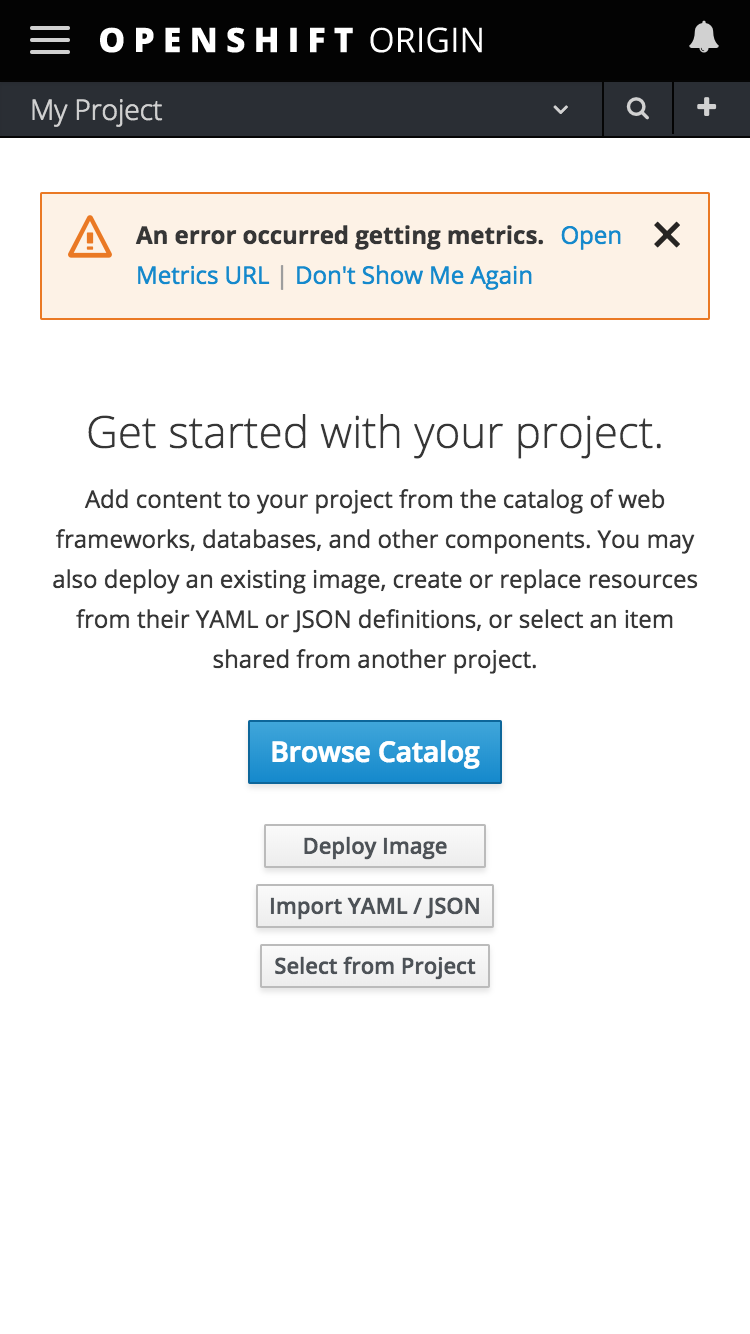Open Import YAML / JSON

pos(374,905)
